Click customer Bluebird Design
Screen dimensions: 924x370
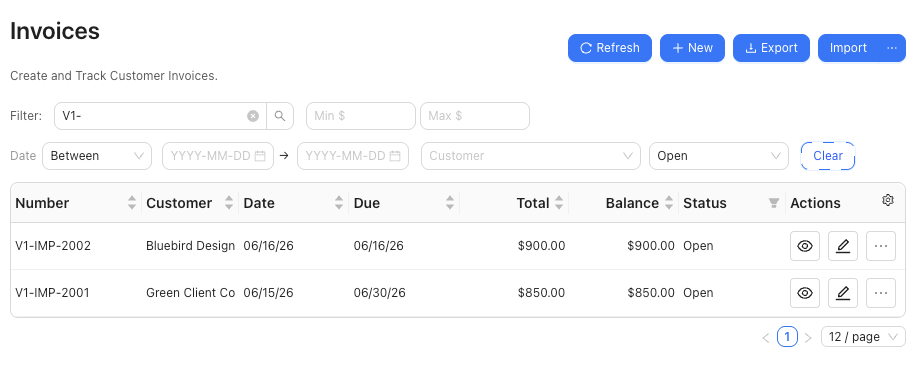pyautogui.click(x=190, y=246)
